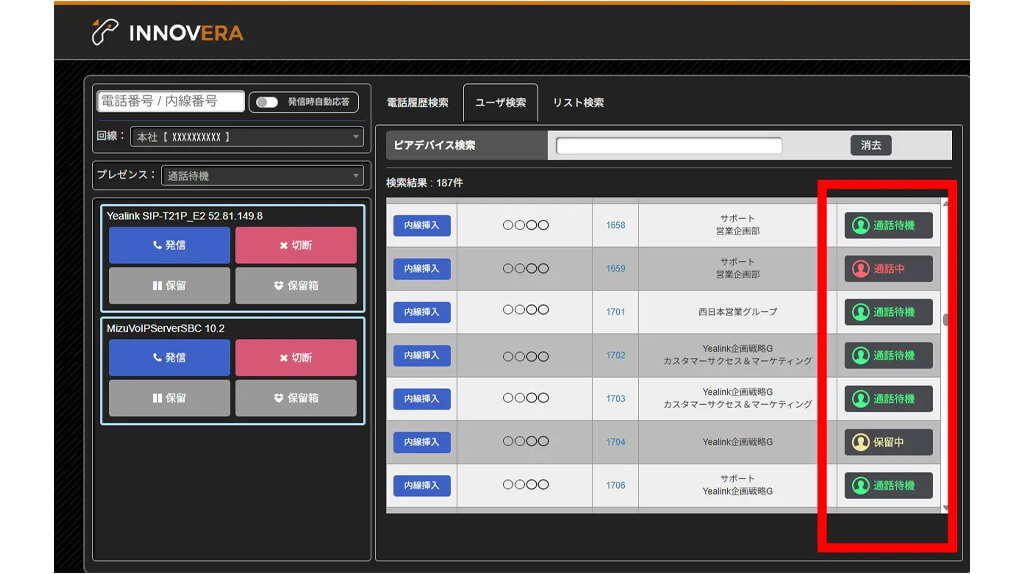Click 西日本営業グループ department text

[737, 312]
